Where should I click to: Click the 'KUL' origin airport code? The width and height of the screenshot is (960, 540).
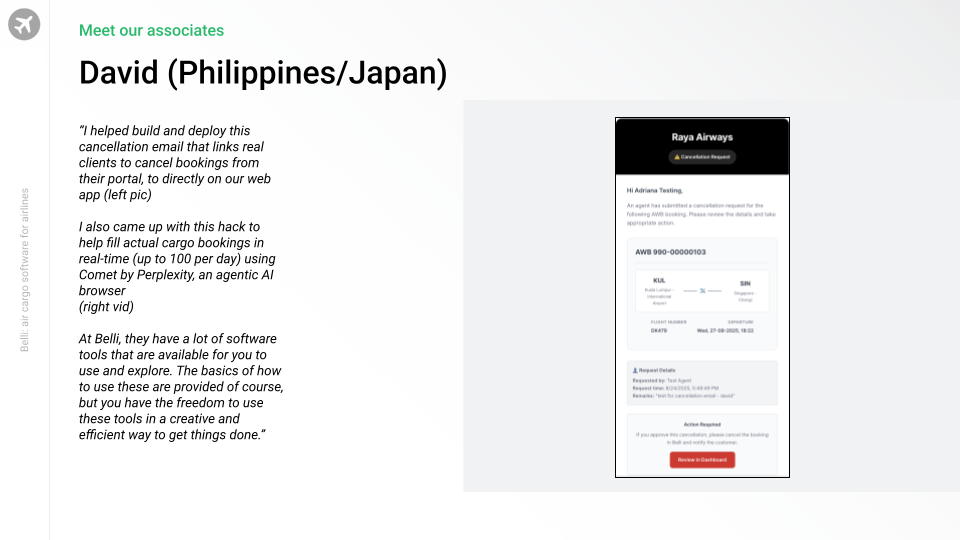point(659,280)
